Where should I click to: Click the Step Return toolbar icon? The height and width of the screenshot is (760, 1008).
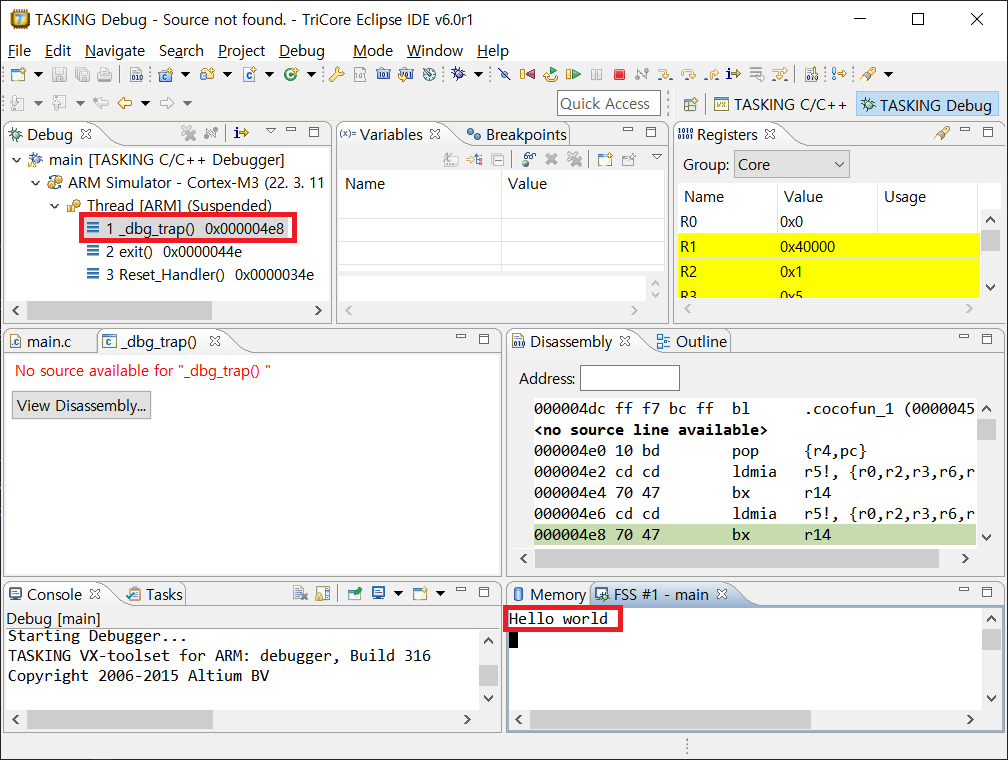pyautogui.click(x=711, y=75)
